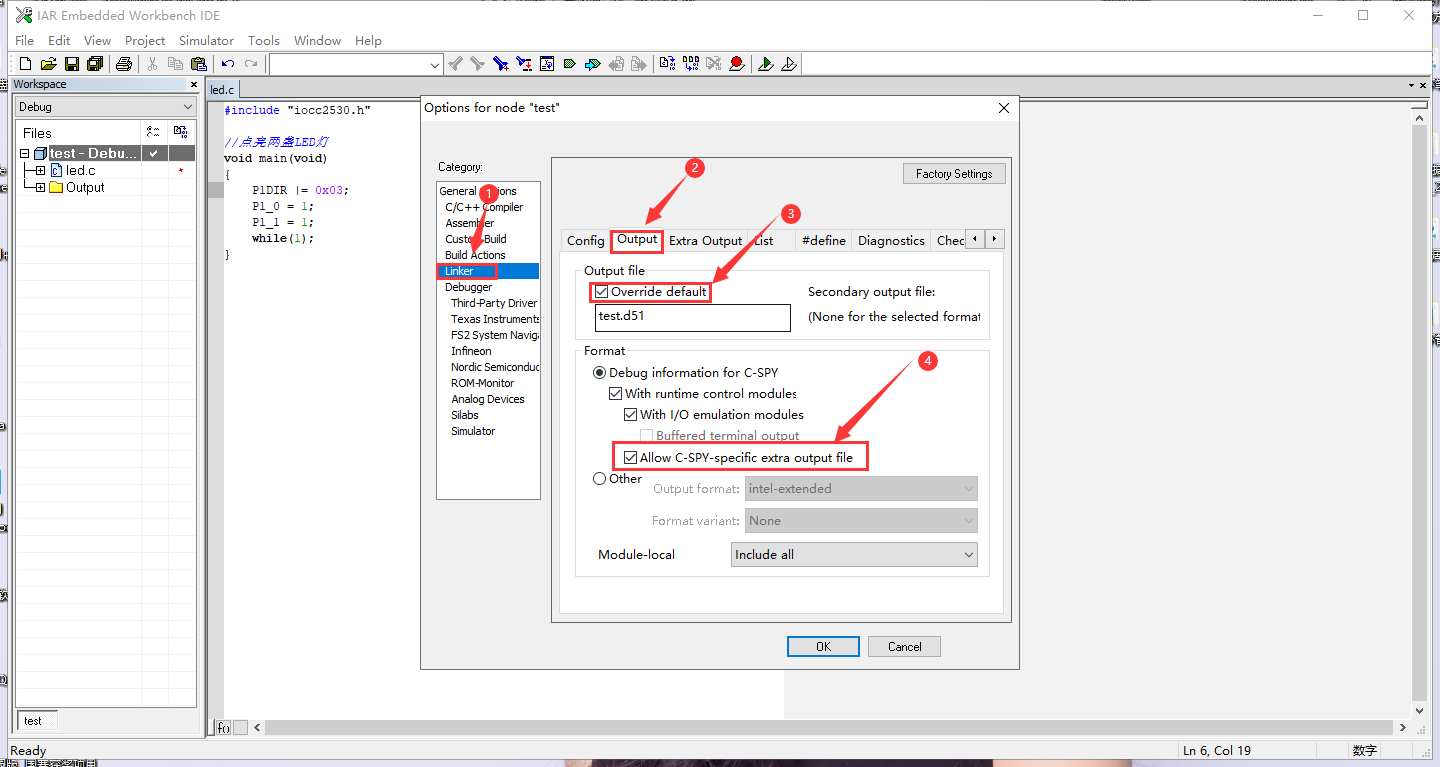Open the Tools menu
Image resolution: width=1440 pixels, height=767 pixels.
click(x=264, y=41)
